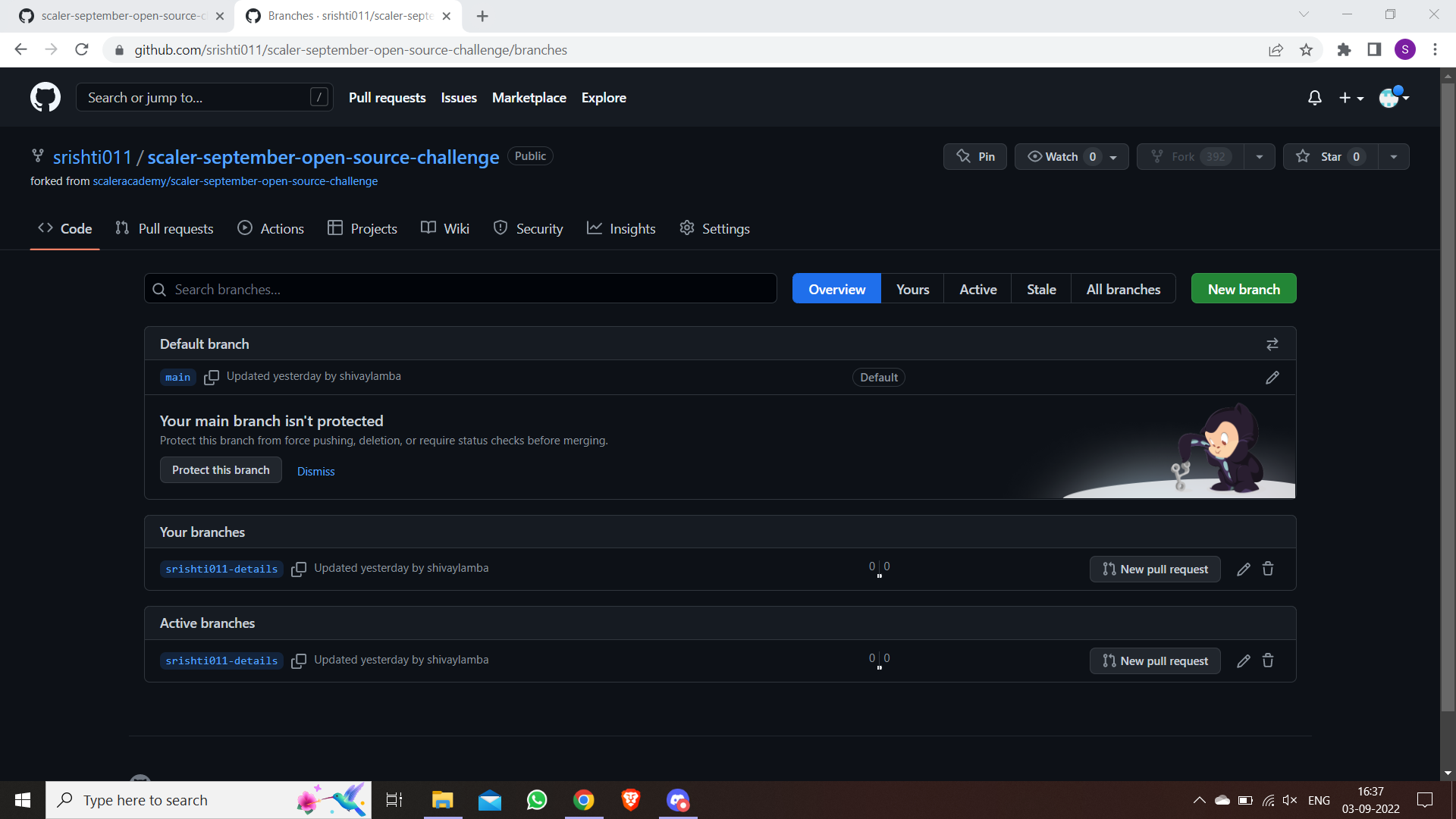Watch the repository
Viewport: 1456px width, 819px height.
coord(1059,156)
